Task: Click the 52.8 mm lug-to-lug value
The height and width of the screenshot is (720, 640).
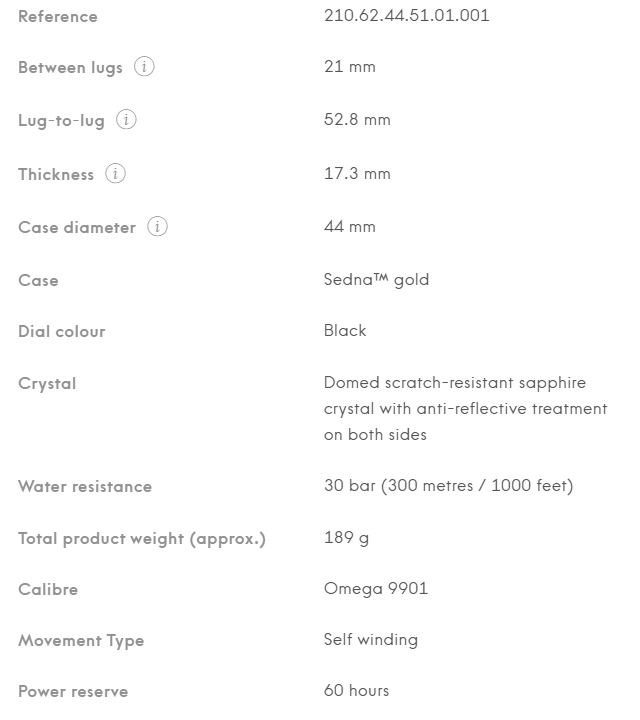Action: (357, 120)
